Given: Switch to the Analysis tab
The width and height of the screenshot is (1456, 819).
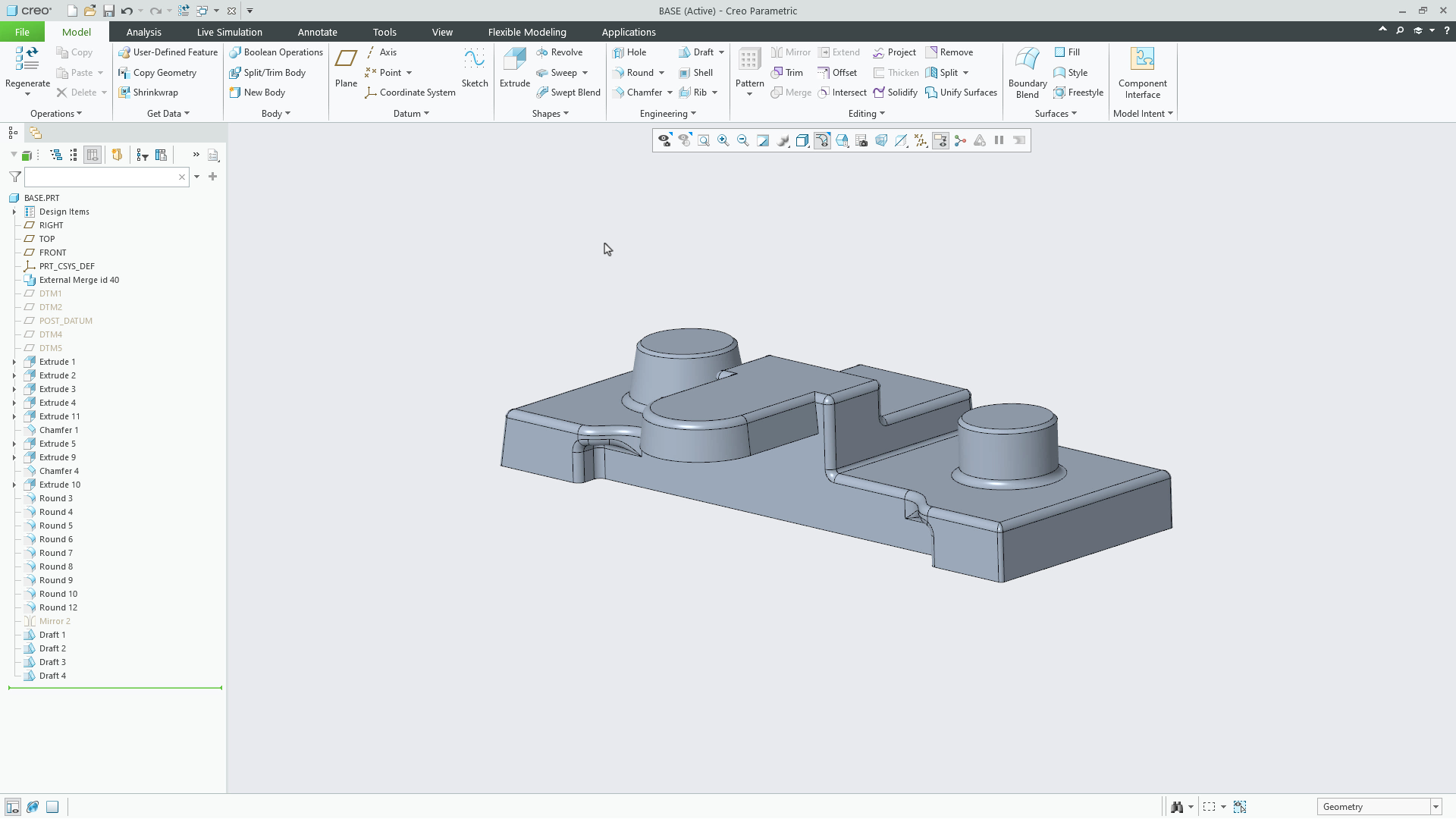Looking at the screenshot, I should click(x=143, y=32).
